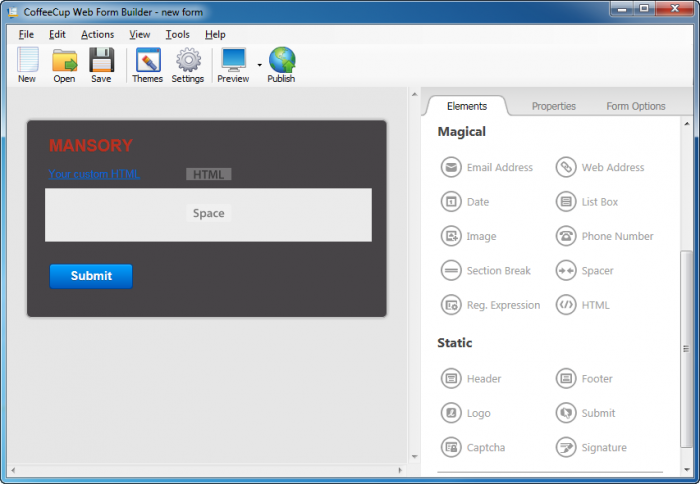Open the Tools menu
700x484 pixels.
[177, 34]
